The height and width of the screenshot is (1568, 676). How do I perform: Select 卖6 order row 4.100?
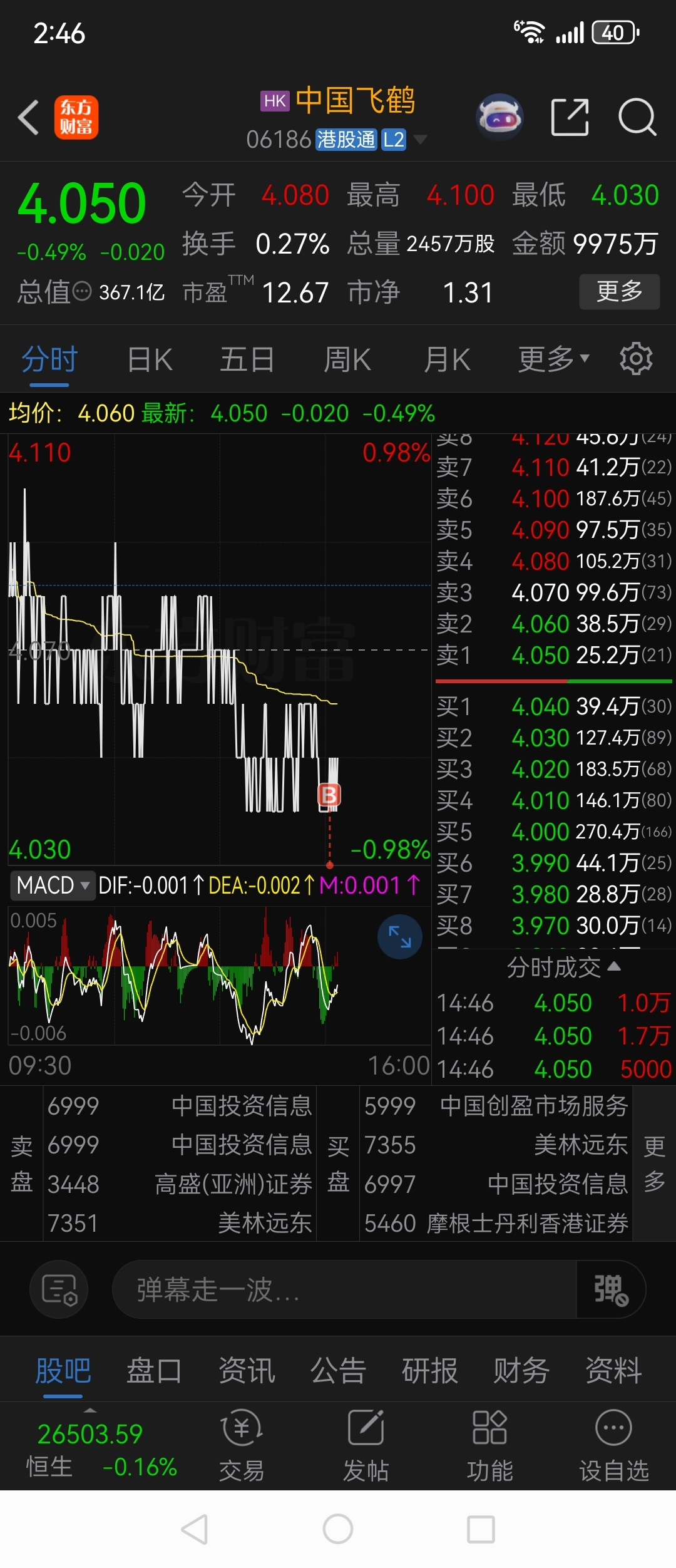coord(554,498)
